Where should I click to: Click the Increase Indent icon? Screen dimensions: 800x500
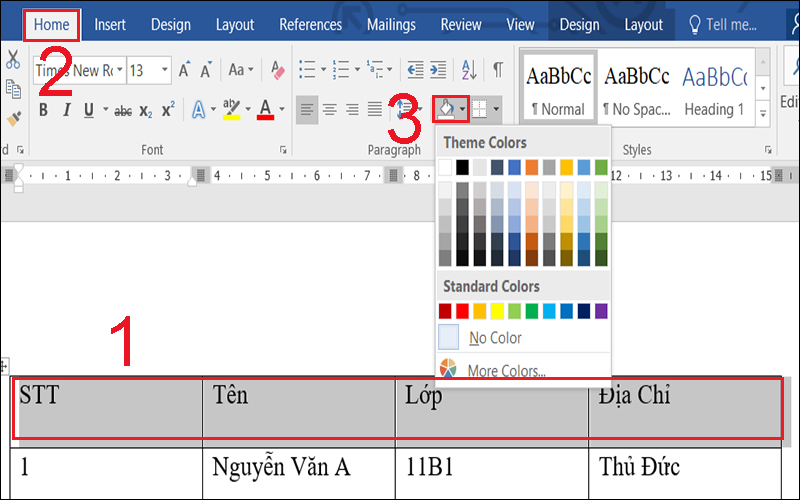click(x=438, y=70)
